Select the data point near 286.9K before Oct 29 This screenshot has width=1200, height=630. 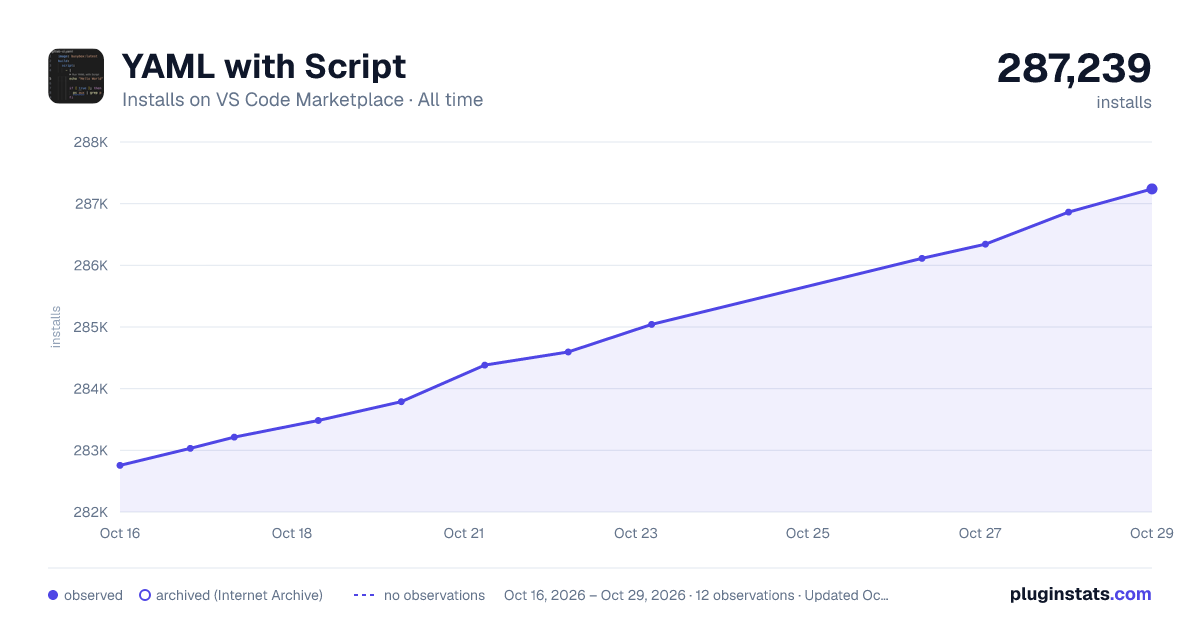[x=1069, y=212]
